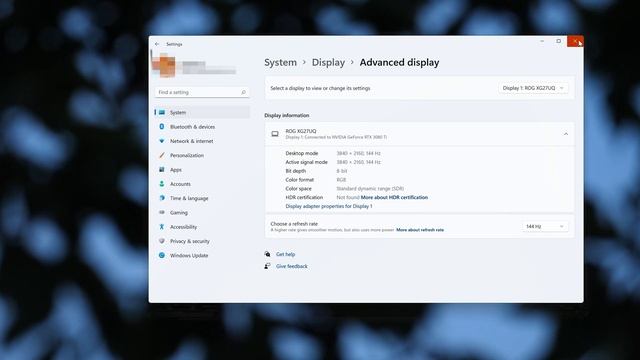Click the Get help link

pyautogui.click(x=285, y=254)
